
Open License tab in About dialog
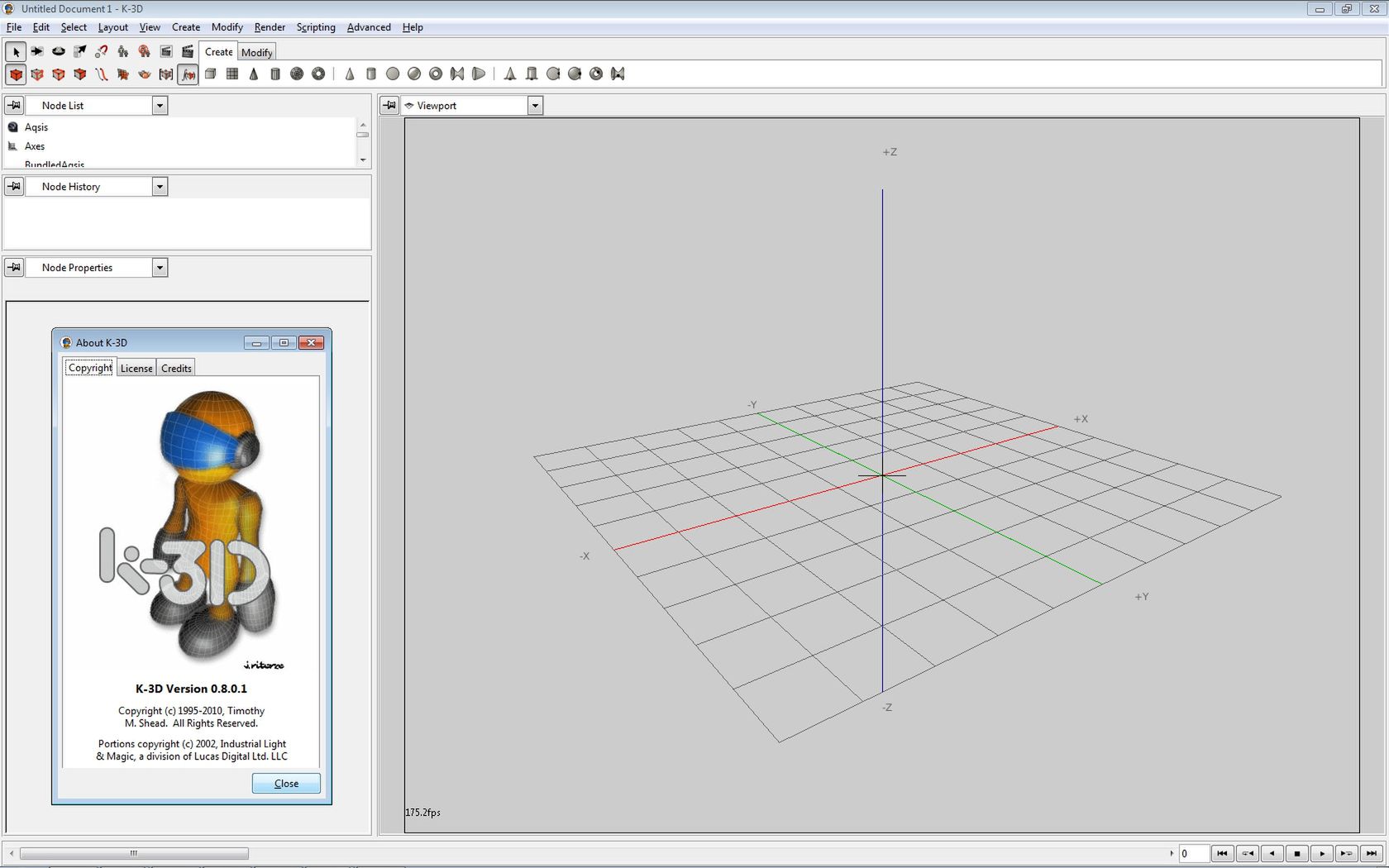[x=136, y=368]
